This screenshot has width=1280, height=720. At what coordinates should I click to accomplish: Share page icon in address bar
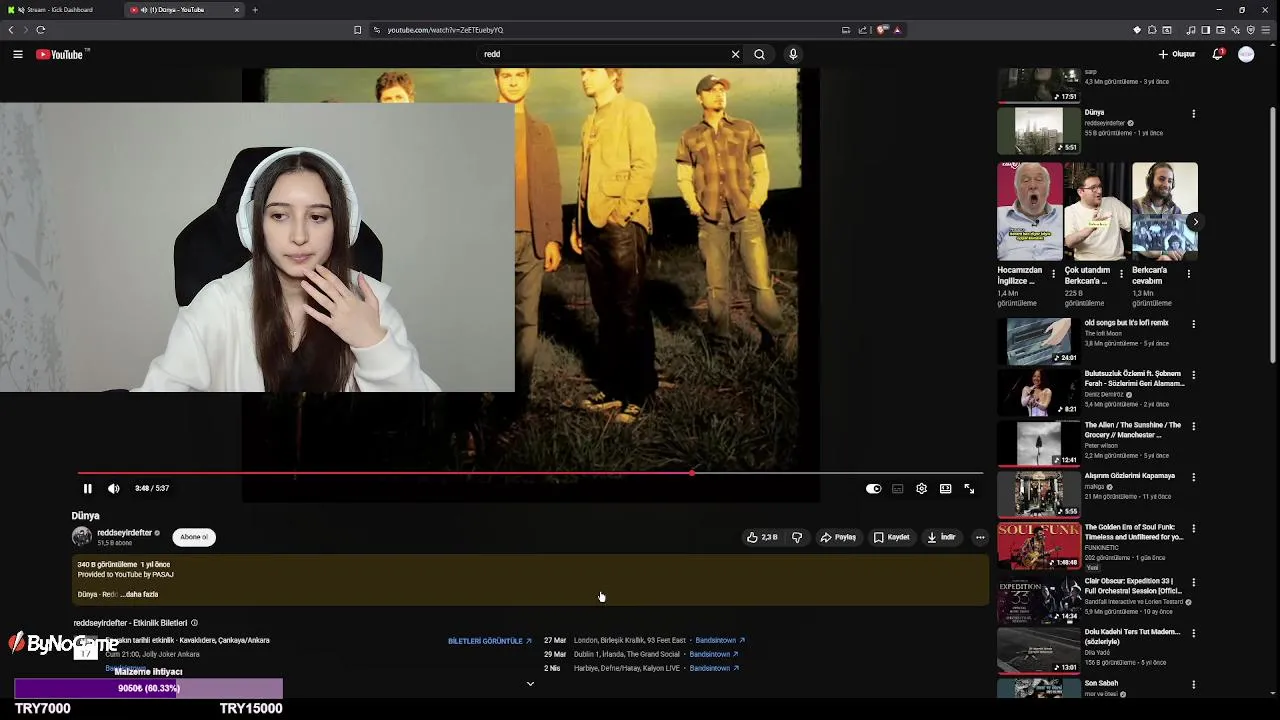point(863,30)
